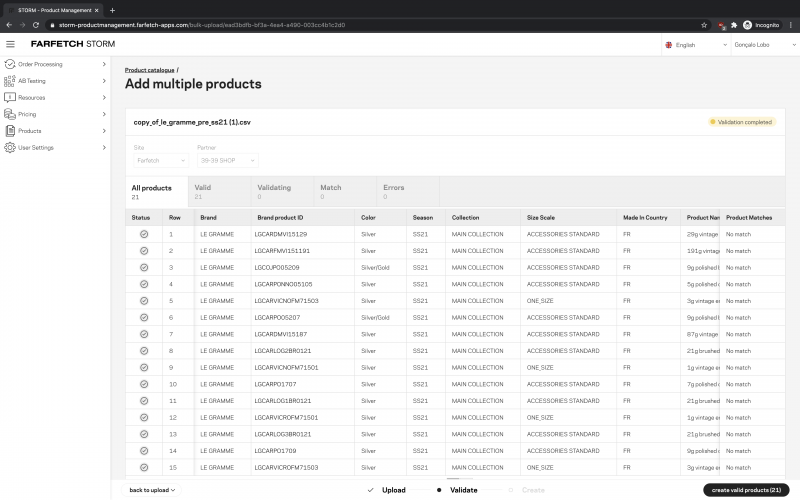Expand the Resources menu chevron
The image size is (800, 500).
tap(104, 97)
